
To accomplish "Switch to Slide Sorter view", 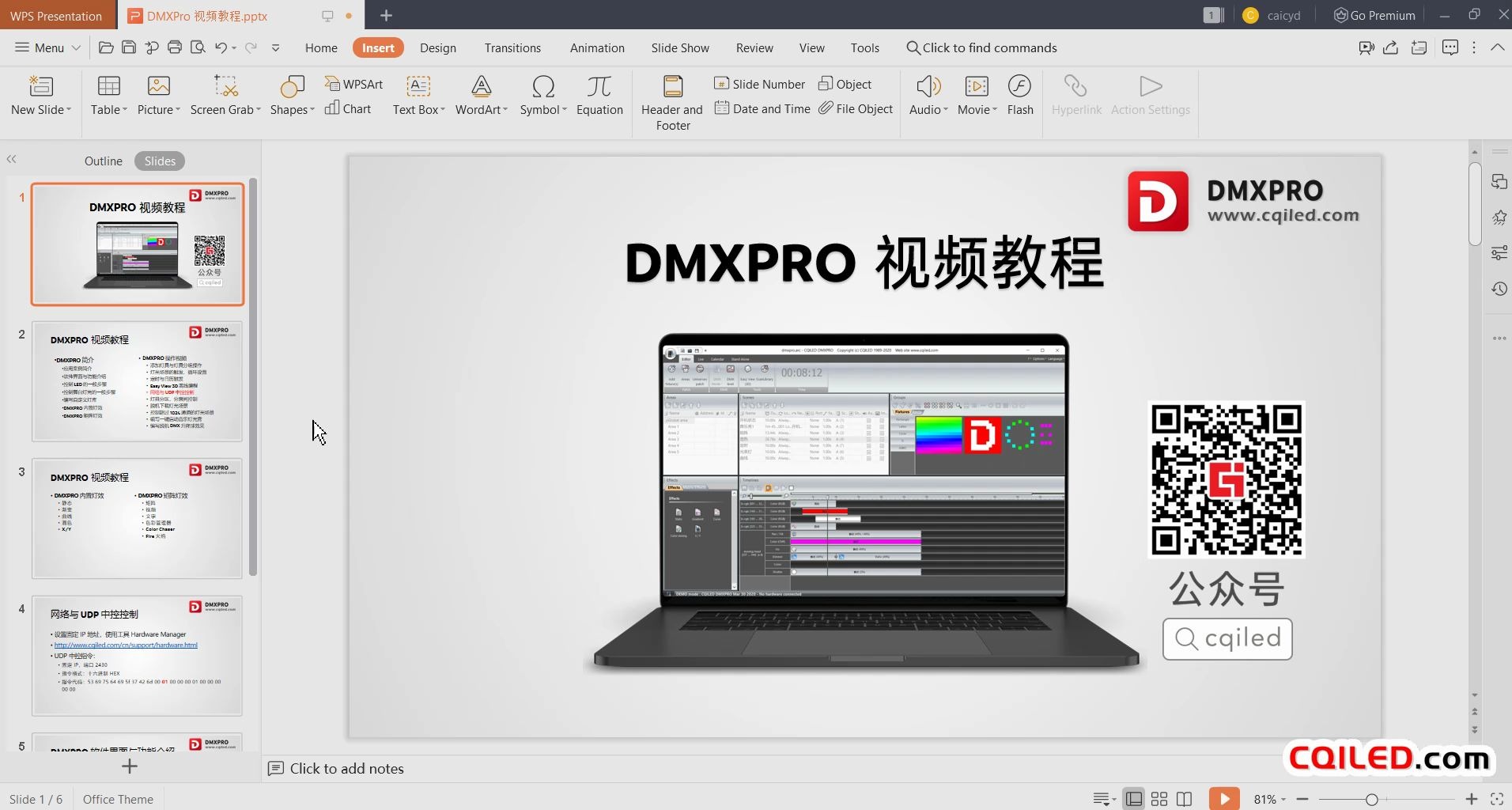I will click(x=1159, y=799).
